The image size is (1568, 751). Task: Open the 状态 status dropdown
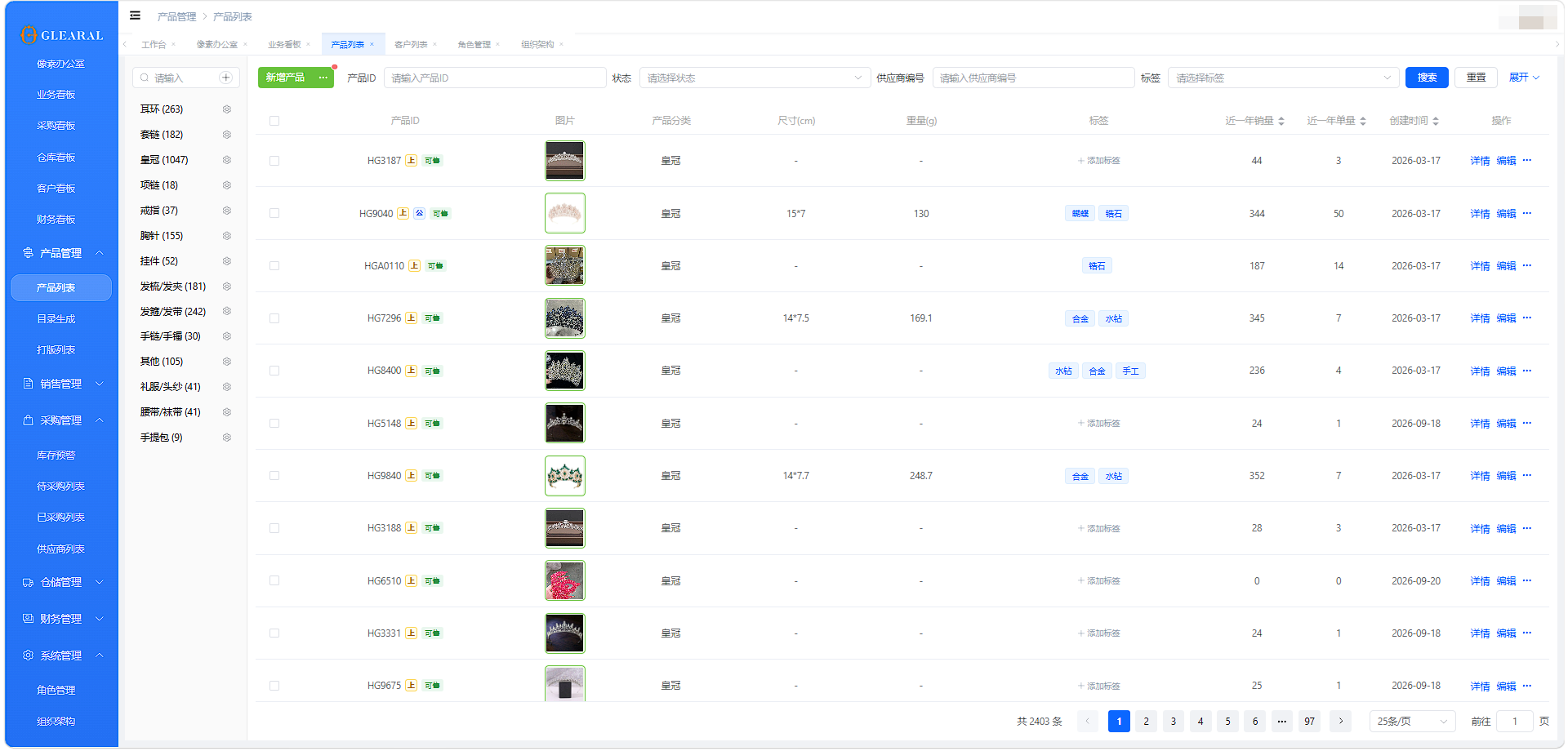[755, 78]
